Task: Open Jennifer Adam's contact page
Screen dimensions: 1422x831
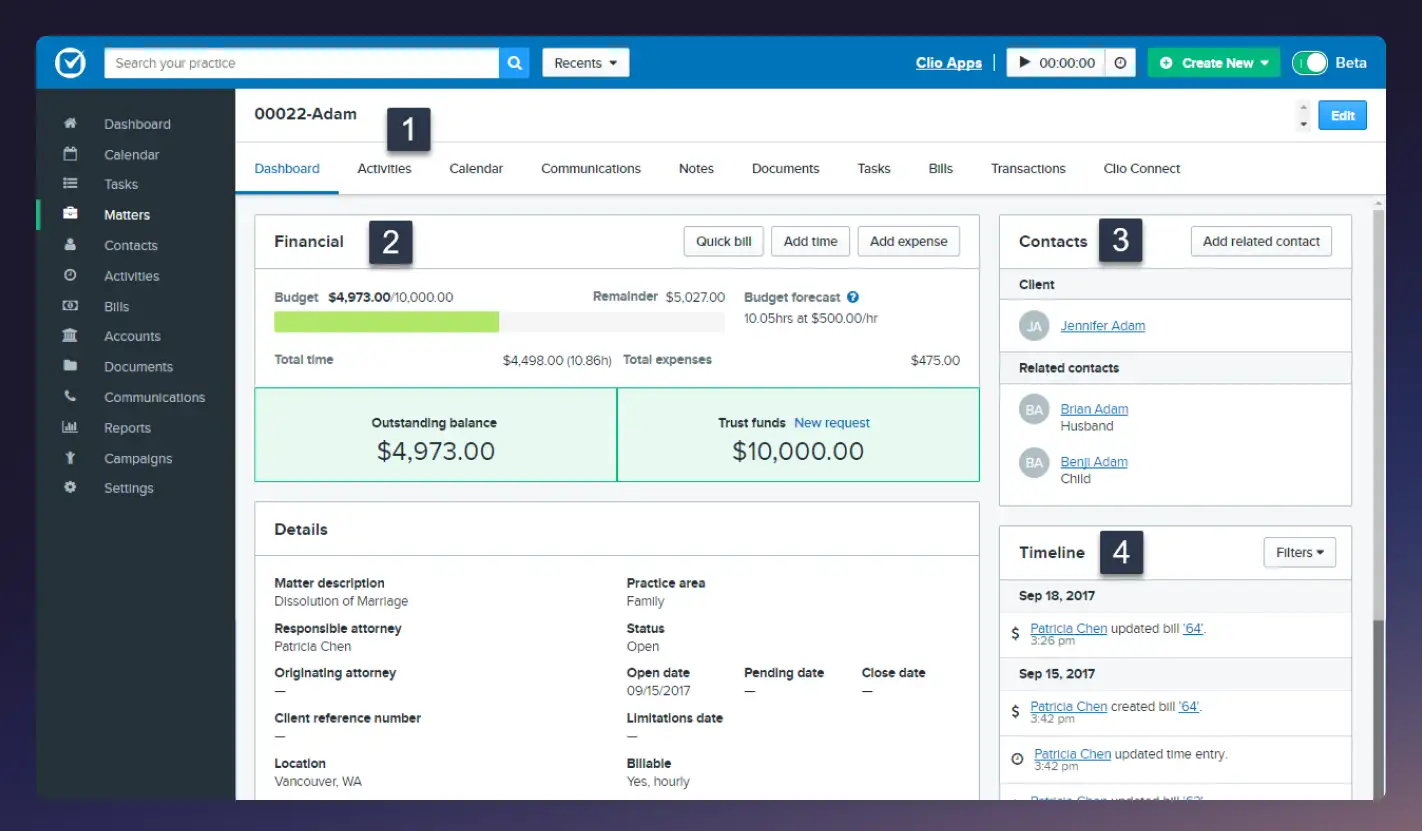Action: pos(1102,325)
